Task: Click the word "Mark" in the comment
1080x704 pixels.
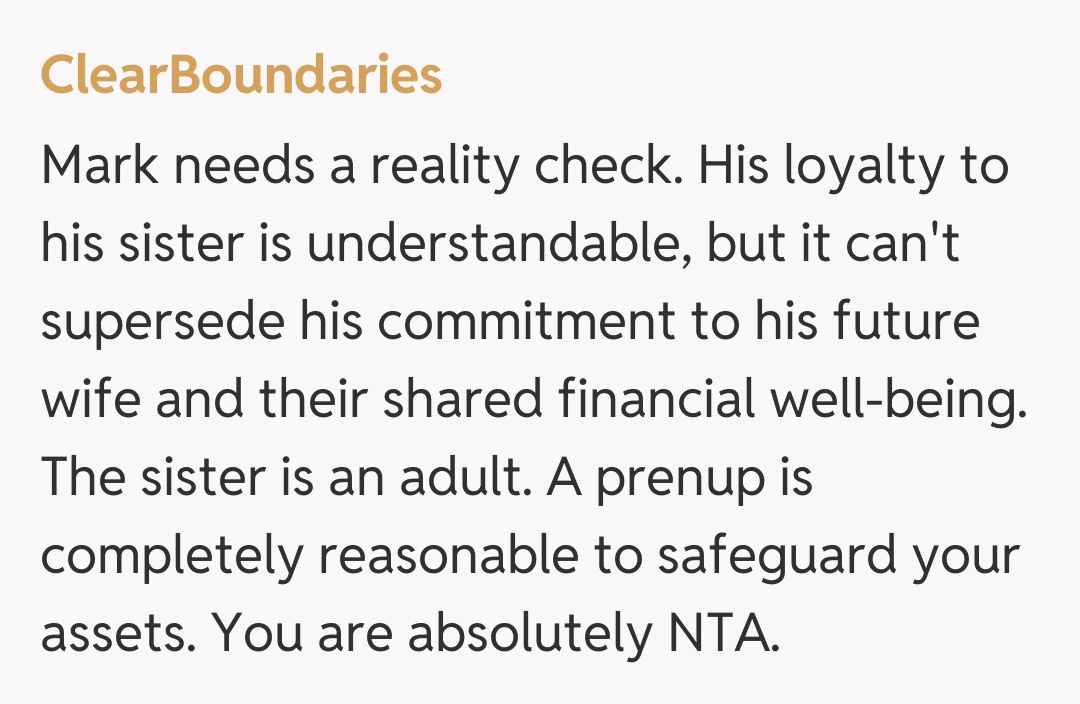Action: [x=98, y=167]
